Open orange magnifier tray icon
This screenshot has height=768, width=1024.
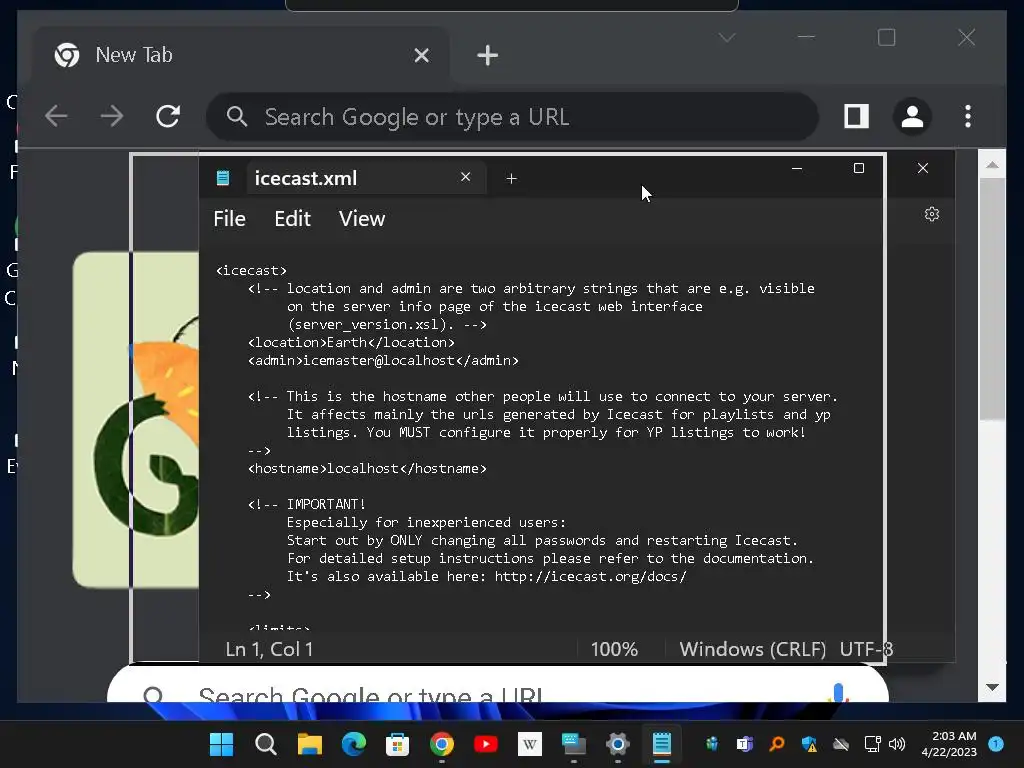(x=776, y=744)
